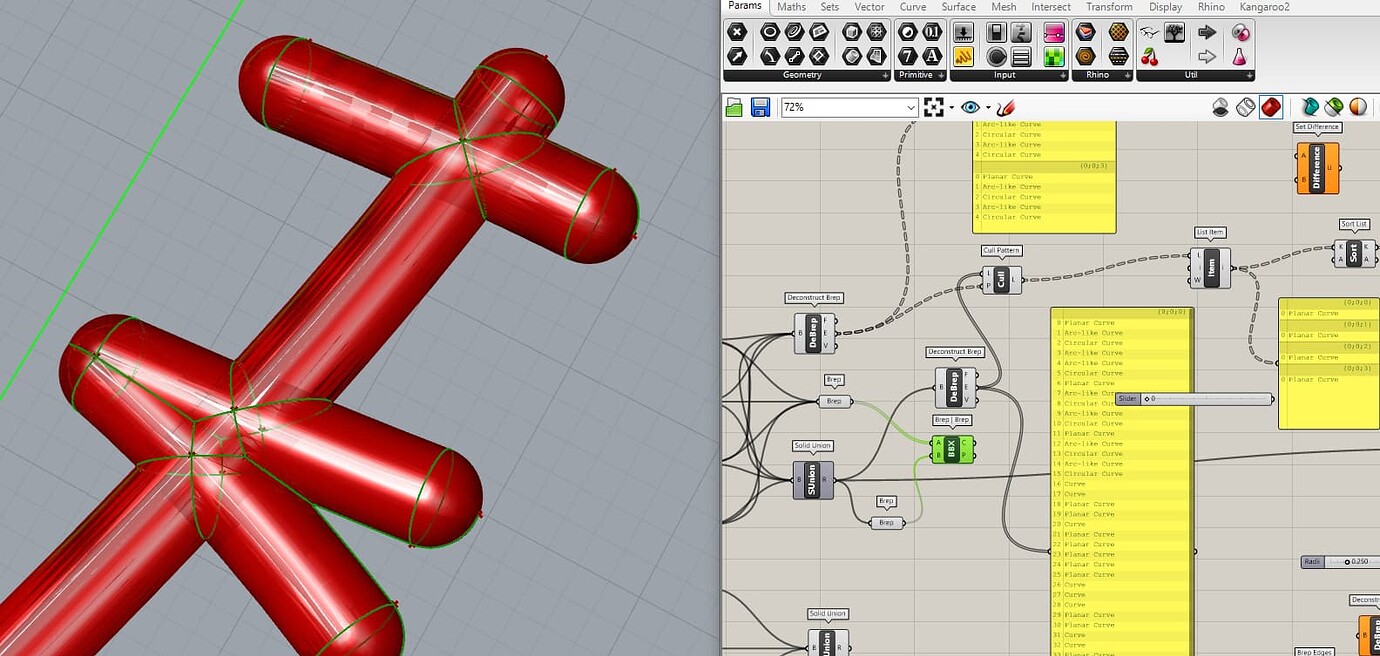
Task: Toggle the preview eye icon
Action: (968, 106)
